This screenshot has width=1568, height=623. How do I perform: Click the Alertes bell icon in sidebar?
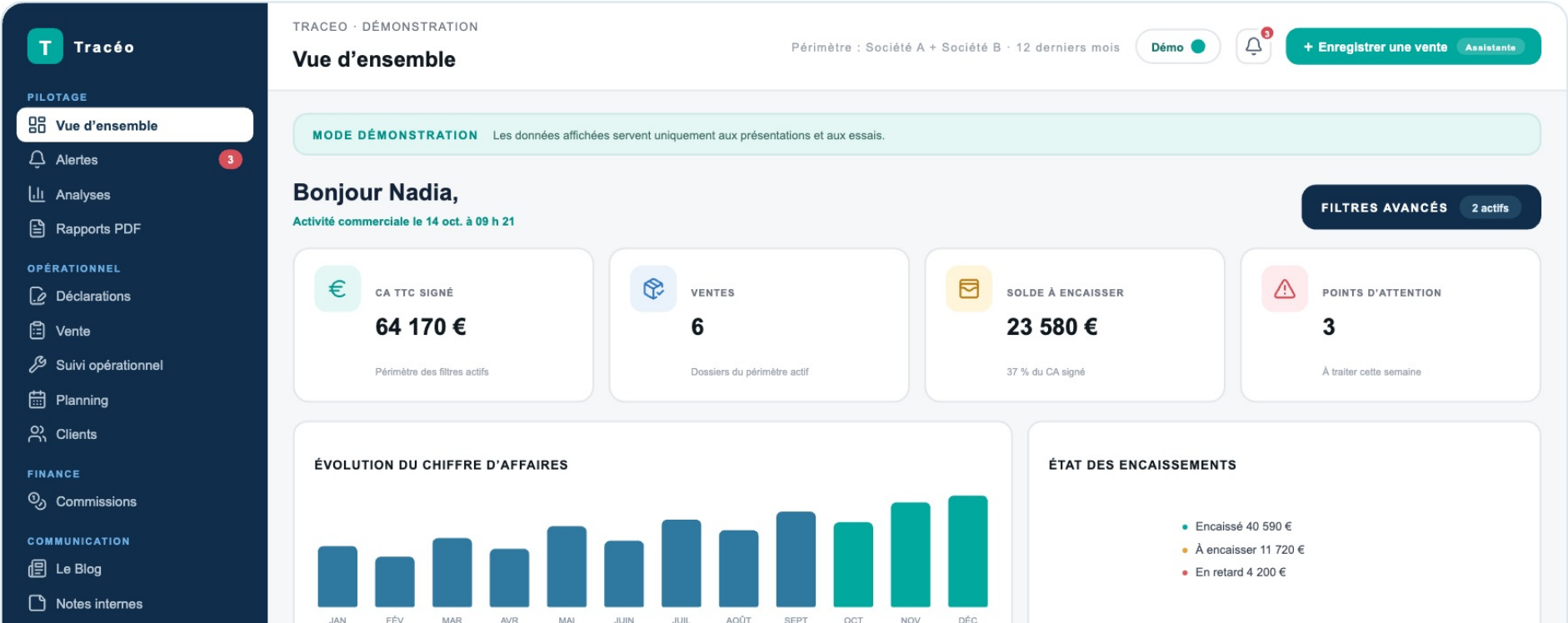pyautogui.click(x=37, y=159)
